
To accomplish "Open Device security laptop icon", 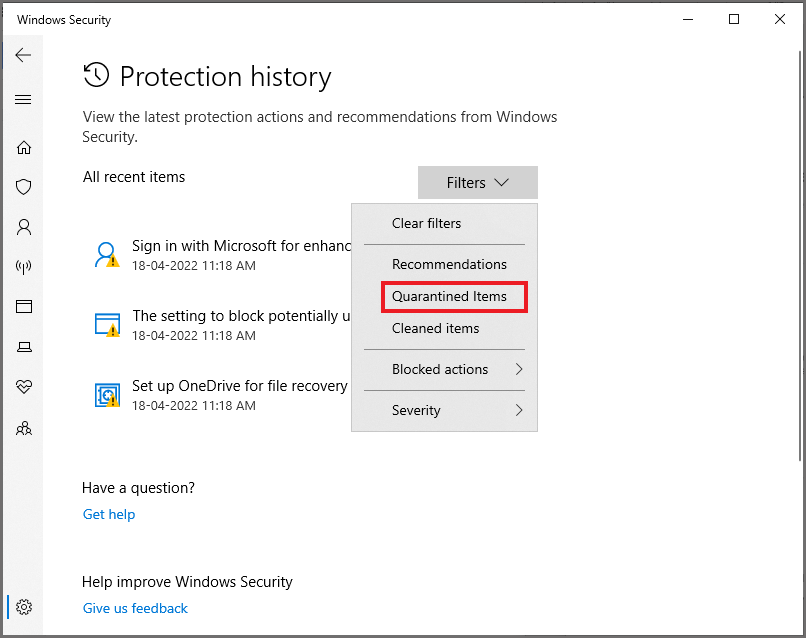I will pos(24,347).
